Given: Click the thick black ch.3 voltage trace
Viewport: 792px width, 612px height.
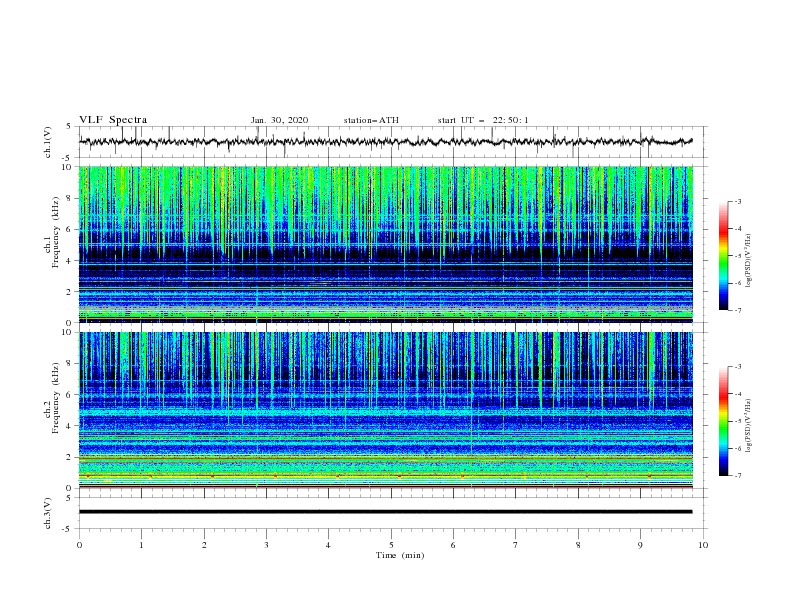Looking at the screenshot, I should pyautogui.click(x=385, y=512).
